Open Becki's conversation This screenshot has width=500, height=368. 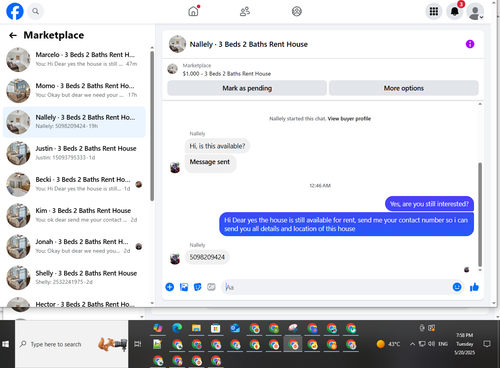(x=74, y=184)
